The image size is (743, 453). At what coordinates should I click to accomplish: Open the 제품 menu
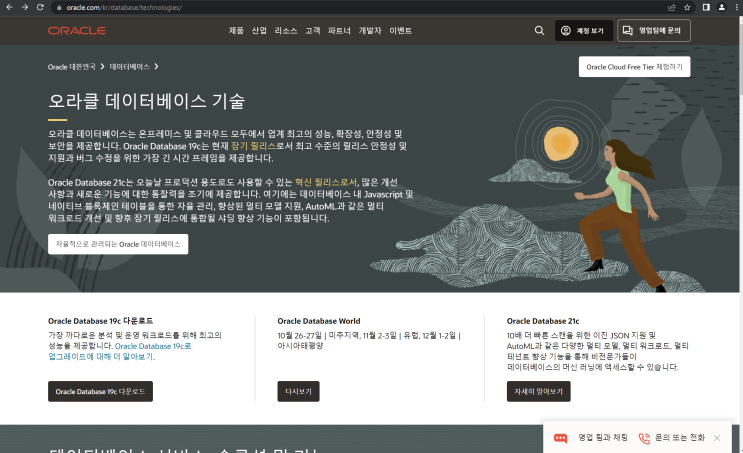pos(236,30)
